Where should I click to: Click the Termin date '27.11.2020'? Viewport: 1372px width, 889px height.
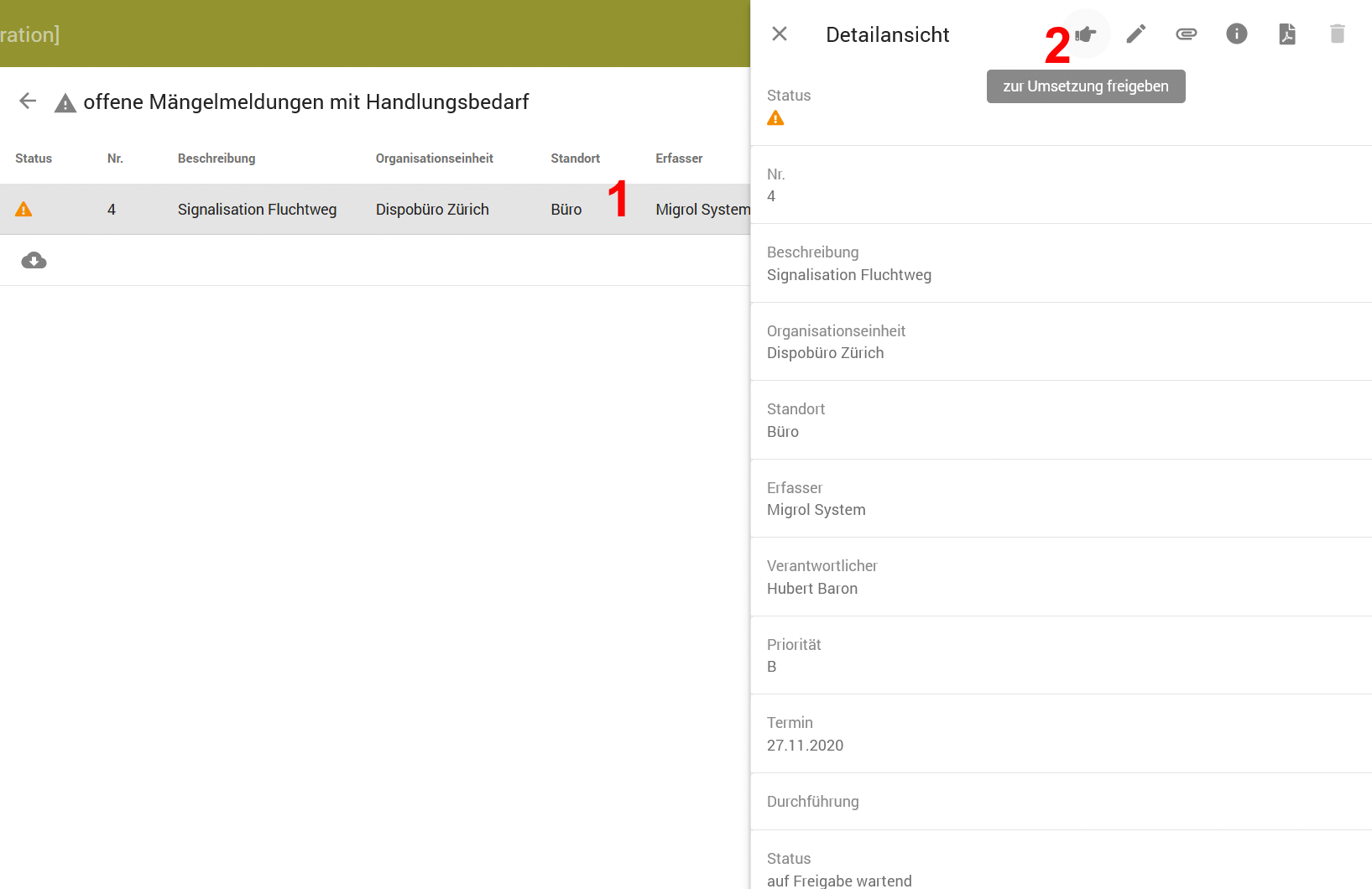click(x=806, y=746)
